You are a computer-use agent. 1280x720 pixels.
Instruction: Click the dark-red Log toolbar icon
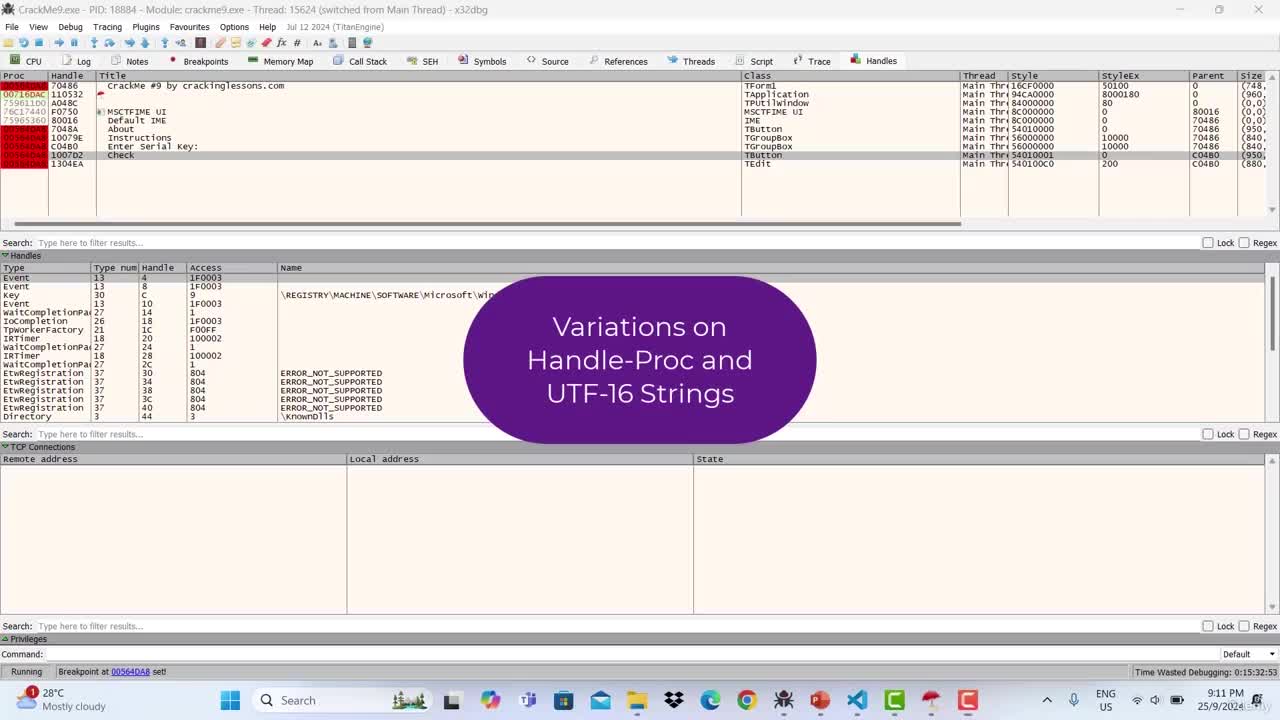(x=200, y=43)
